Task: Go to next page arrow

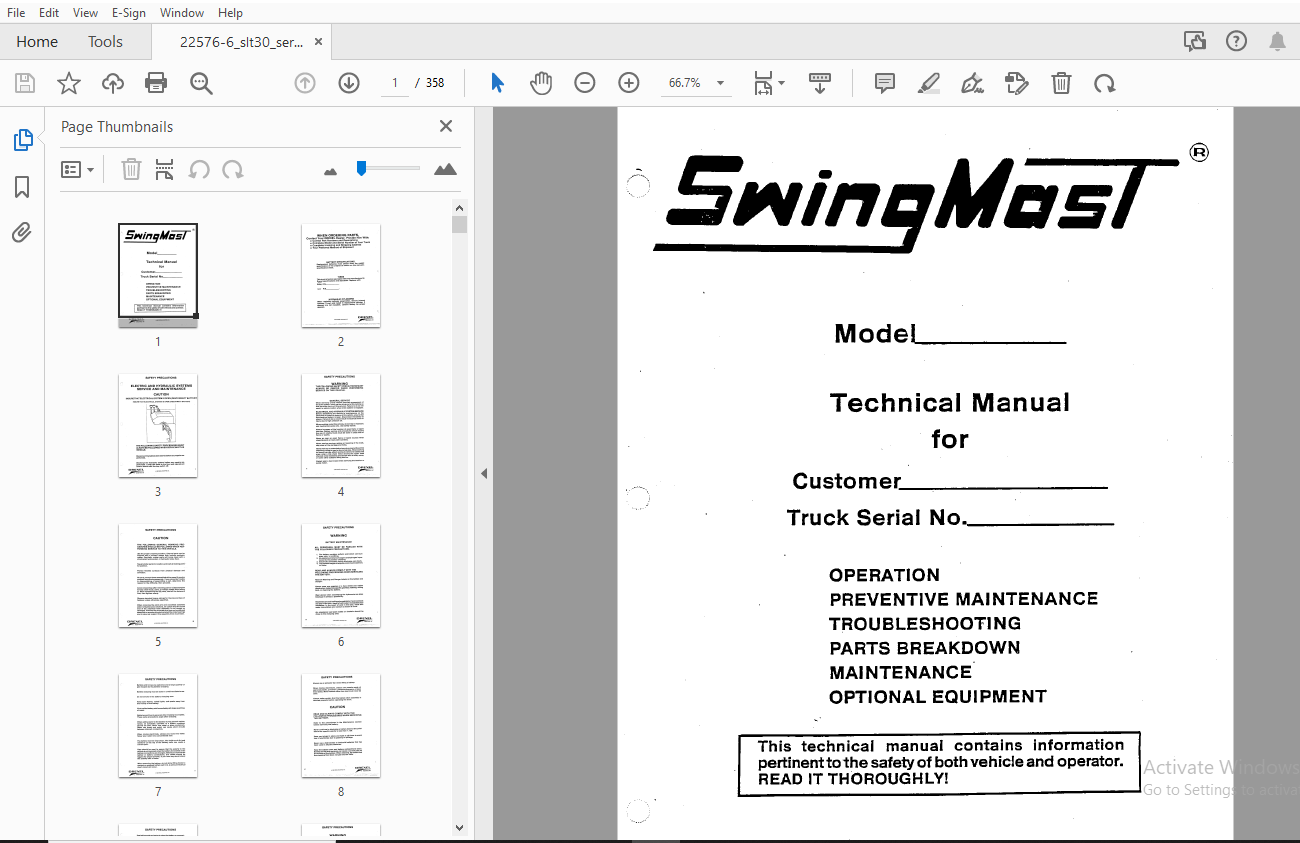Action: pyautogui.click(x=349, y=83)
